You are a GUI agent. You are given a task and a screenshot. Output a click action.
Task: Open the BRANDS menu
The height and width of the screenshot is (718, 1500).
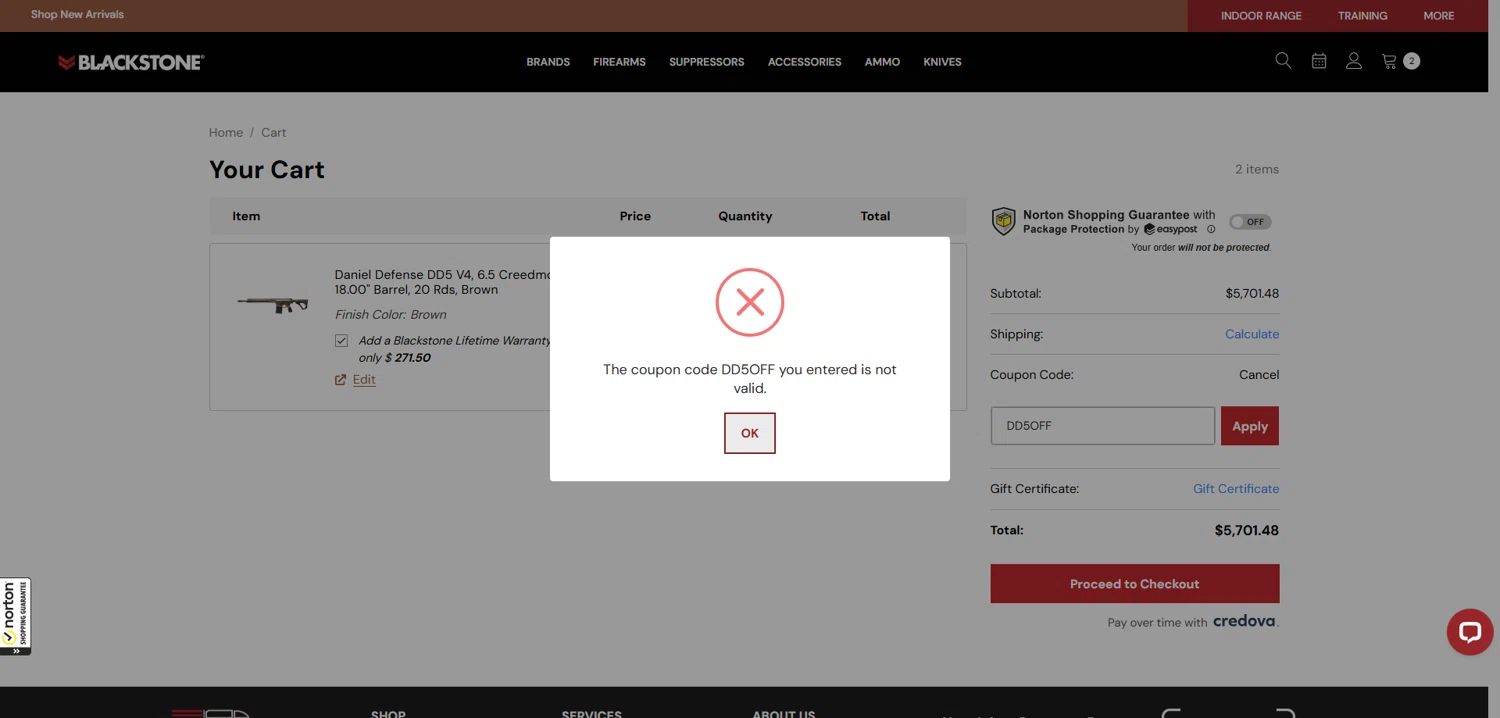pos(548,62)
